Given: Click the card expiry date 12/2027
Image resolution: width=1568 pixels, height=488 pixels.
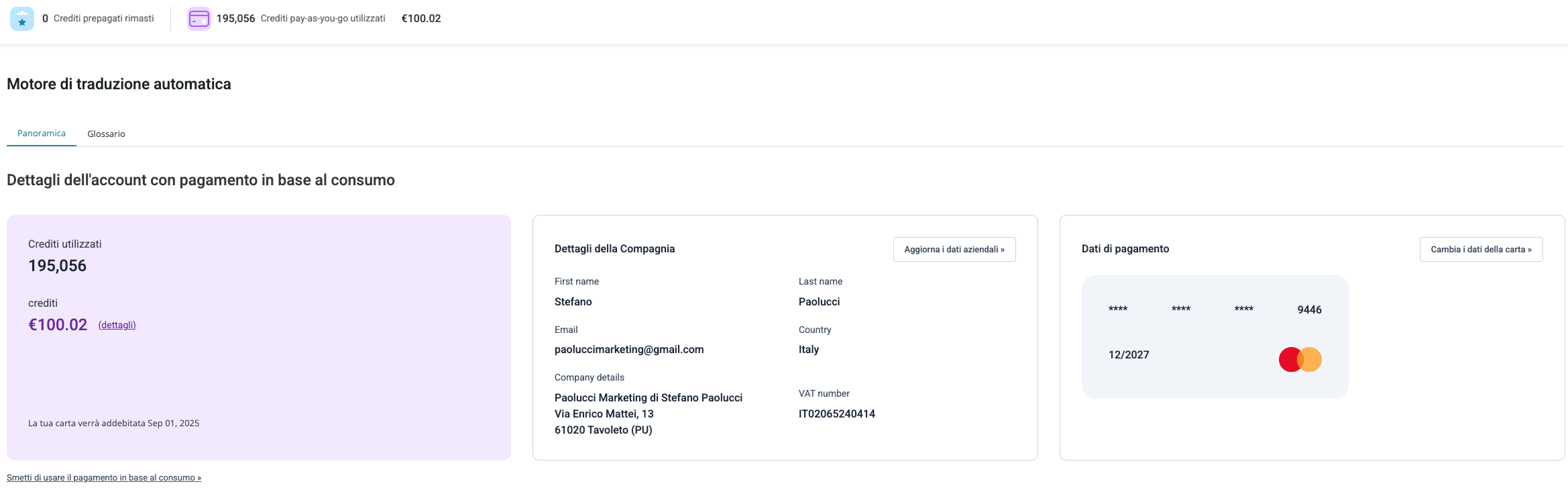Looking at the screenshot, I should click(1129, 354).
